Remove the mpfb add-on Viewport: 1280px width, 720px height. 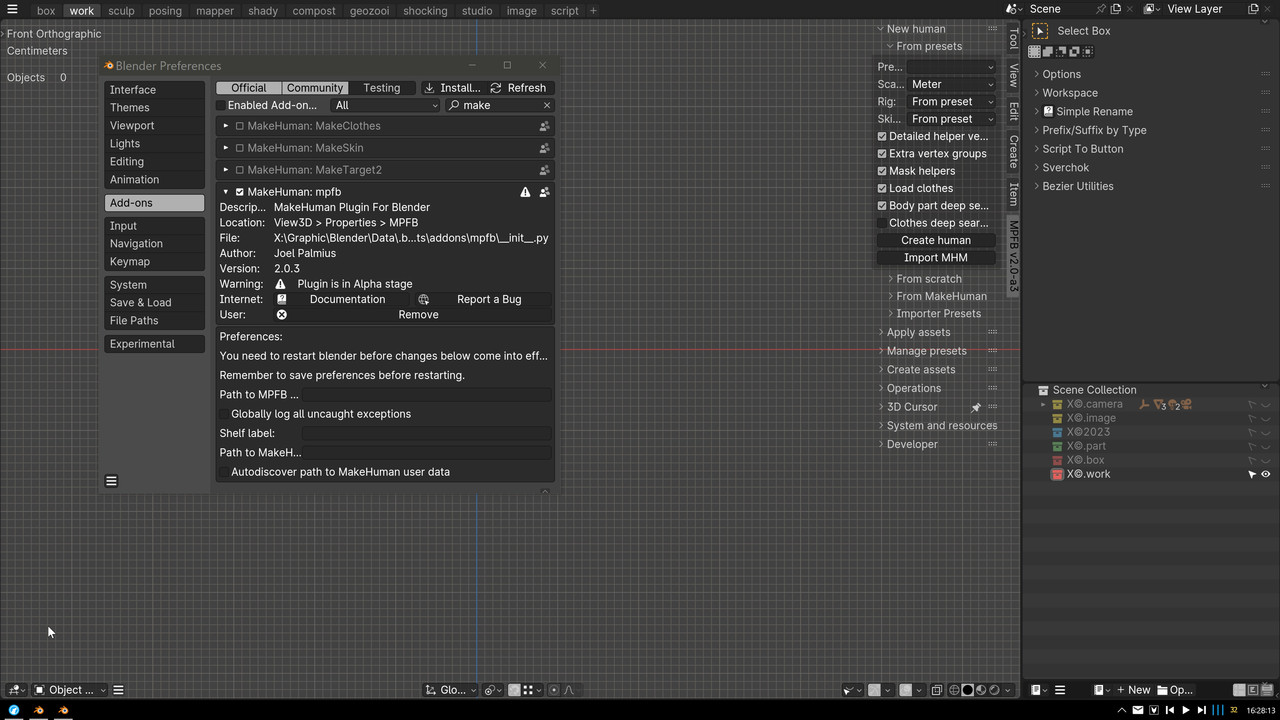coord(412,315)
